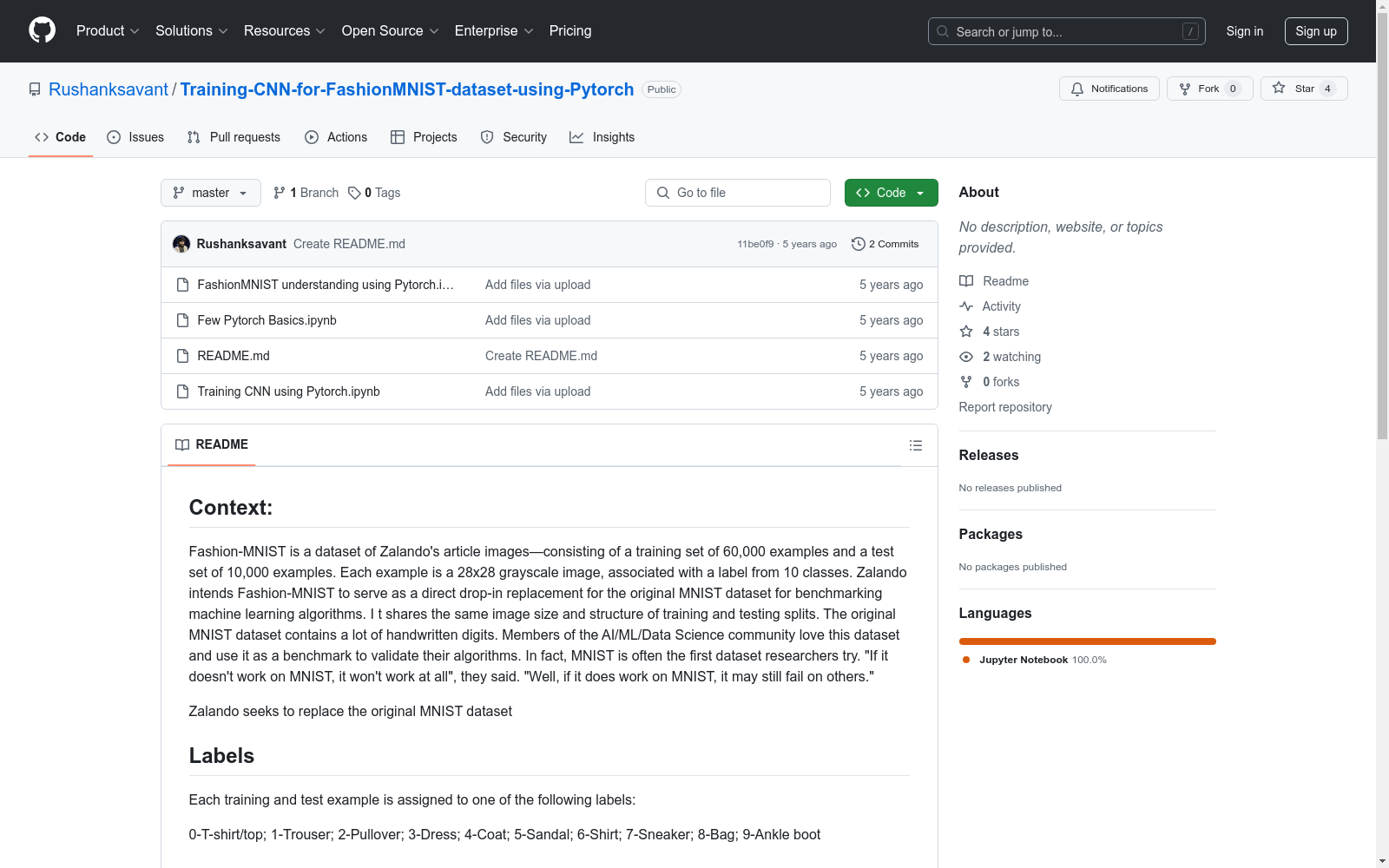The width and height of the screenshot is (1389, 868).
Task: Open the README outline icon
Action: (915, 445)
